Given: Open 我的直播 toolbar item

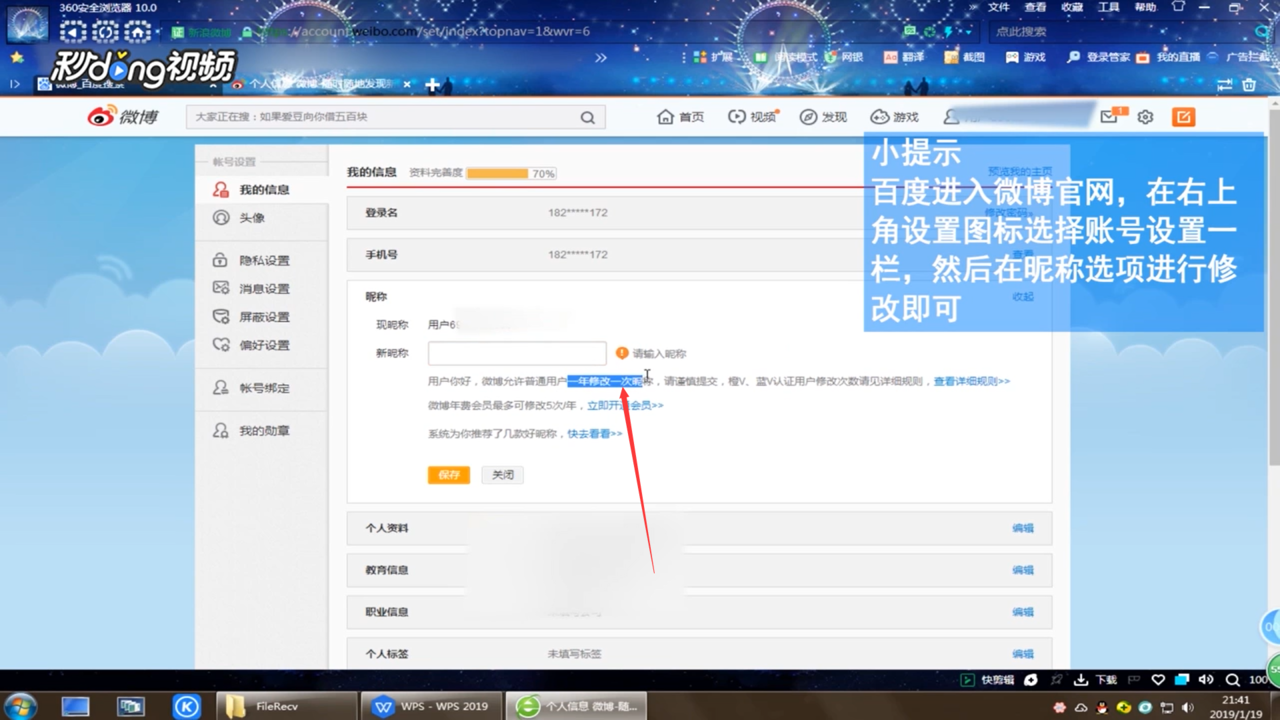Looking at the screenshot, I should (x=1168, y=57).
